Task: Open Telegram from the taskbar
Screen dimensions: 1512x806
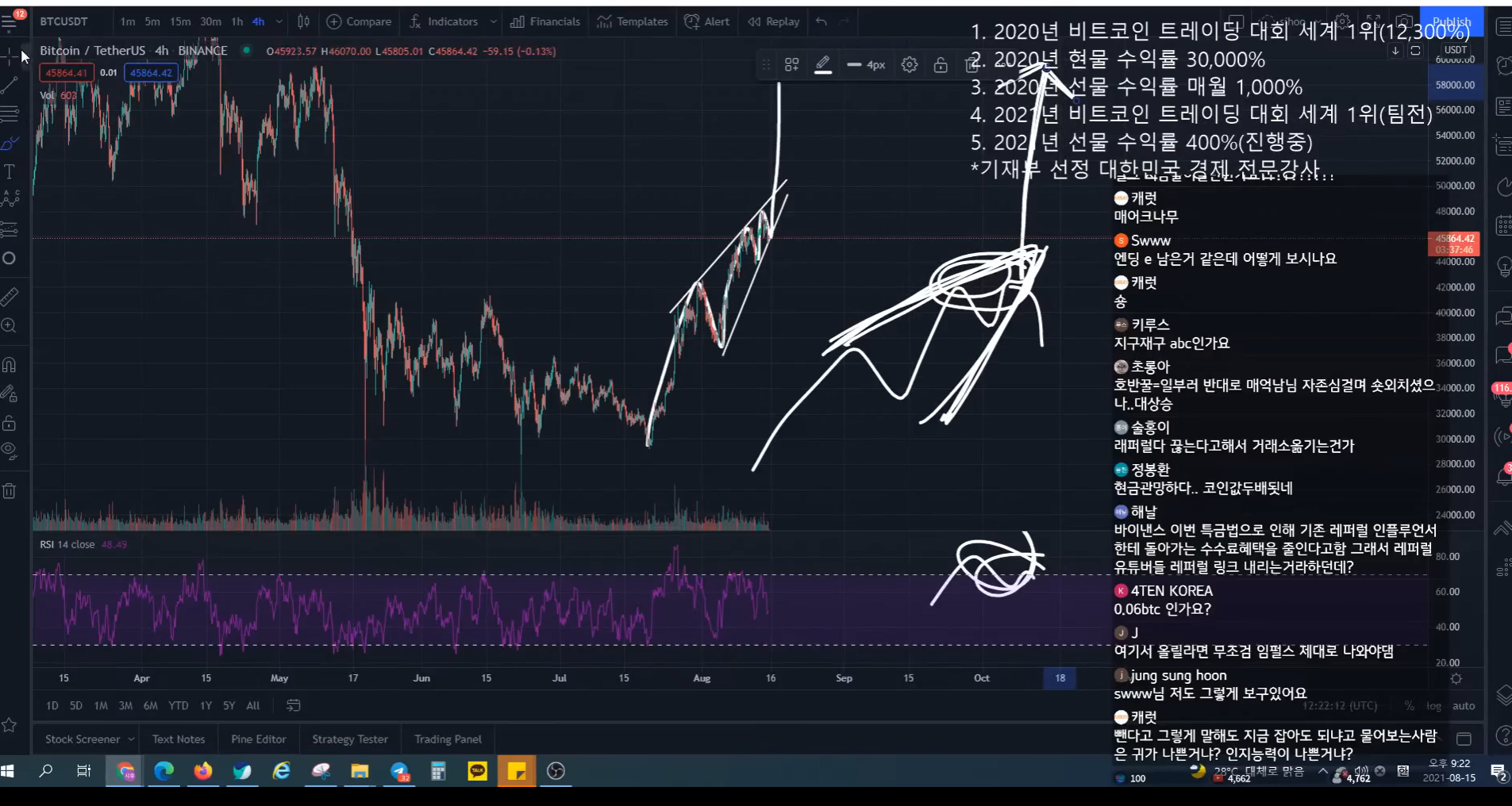Action: tap(399, 771)
